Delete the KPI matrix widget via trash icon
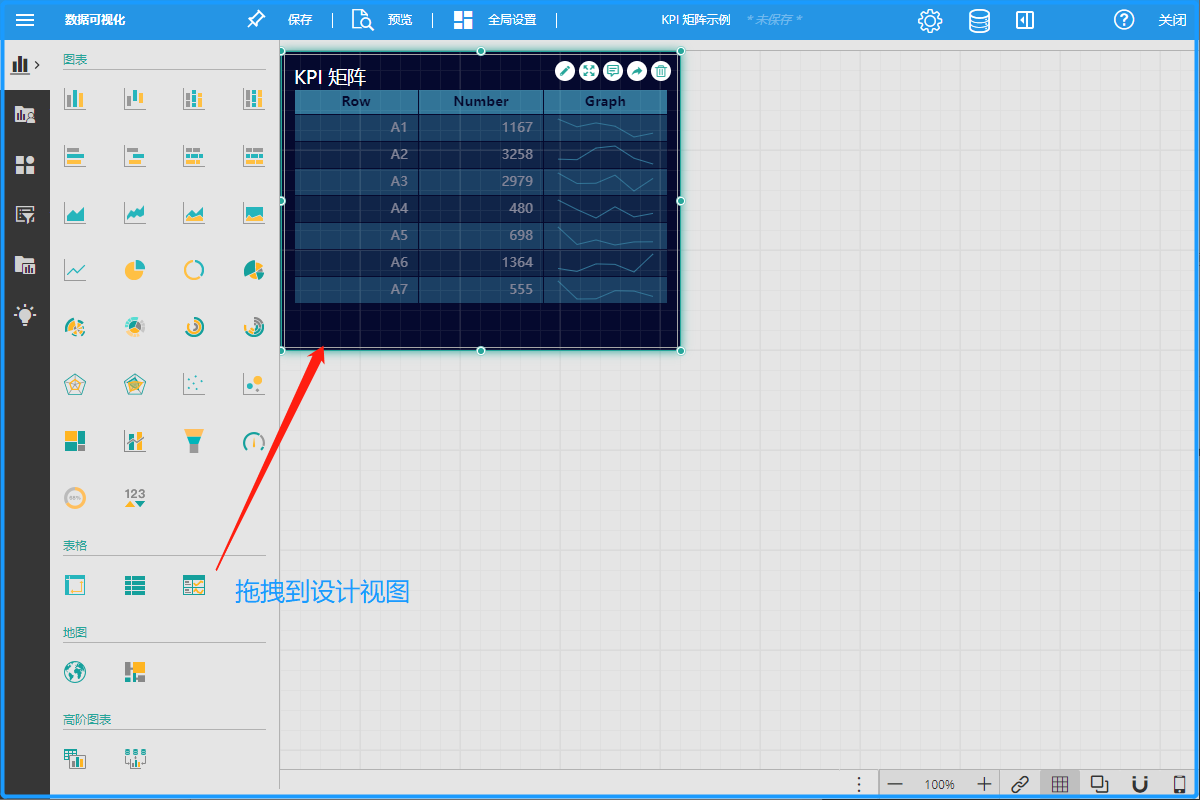Screen dimensions: 1200x800 point(661,71)
